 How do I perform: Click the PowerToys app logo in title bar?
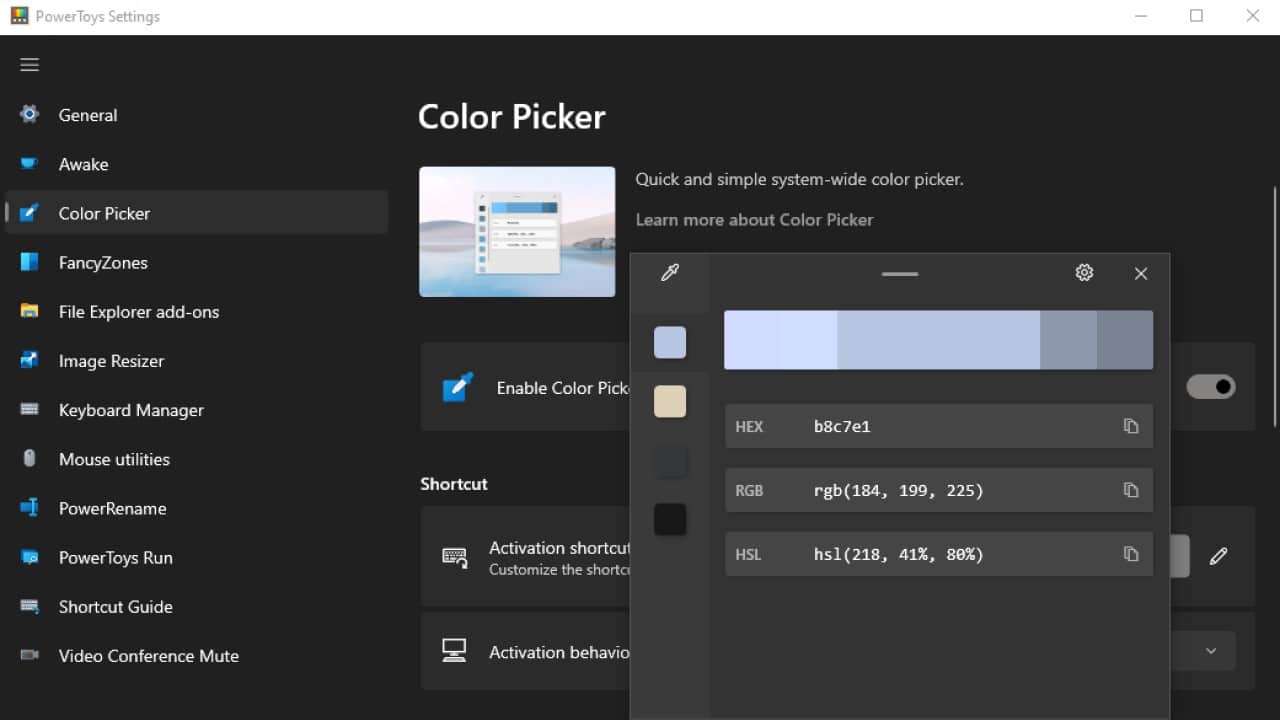pyautogui.click(x=19, y=16)
